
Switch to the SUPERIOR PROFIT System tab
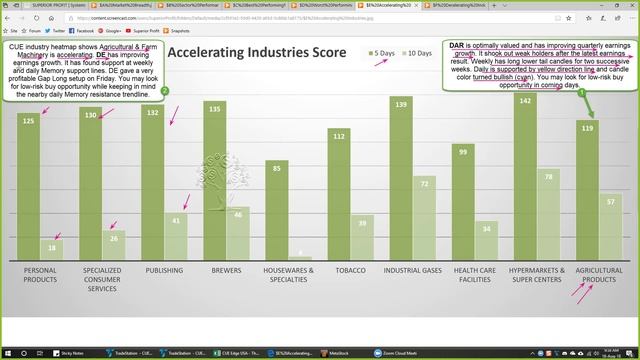(55, 6)
